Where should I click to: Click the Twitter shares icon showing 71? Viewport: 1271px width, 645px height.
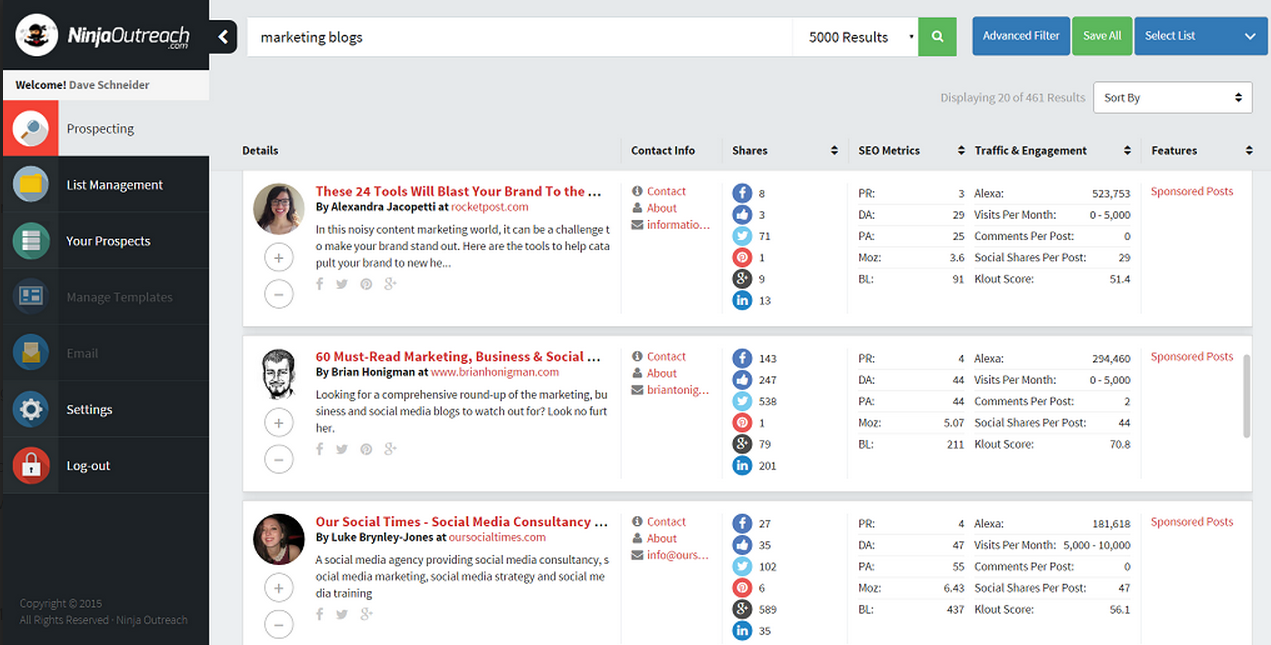click(x=742, y=236)
